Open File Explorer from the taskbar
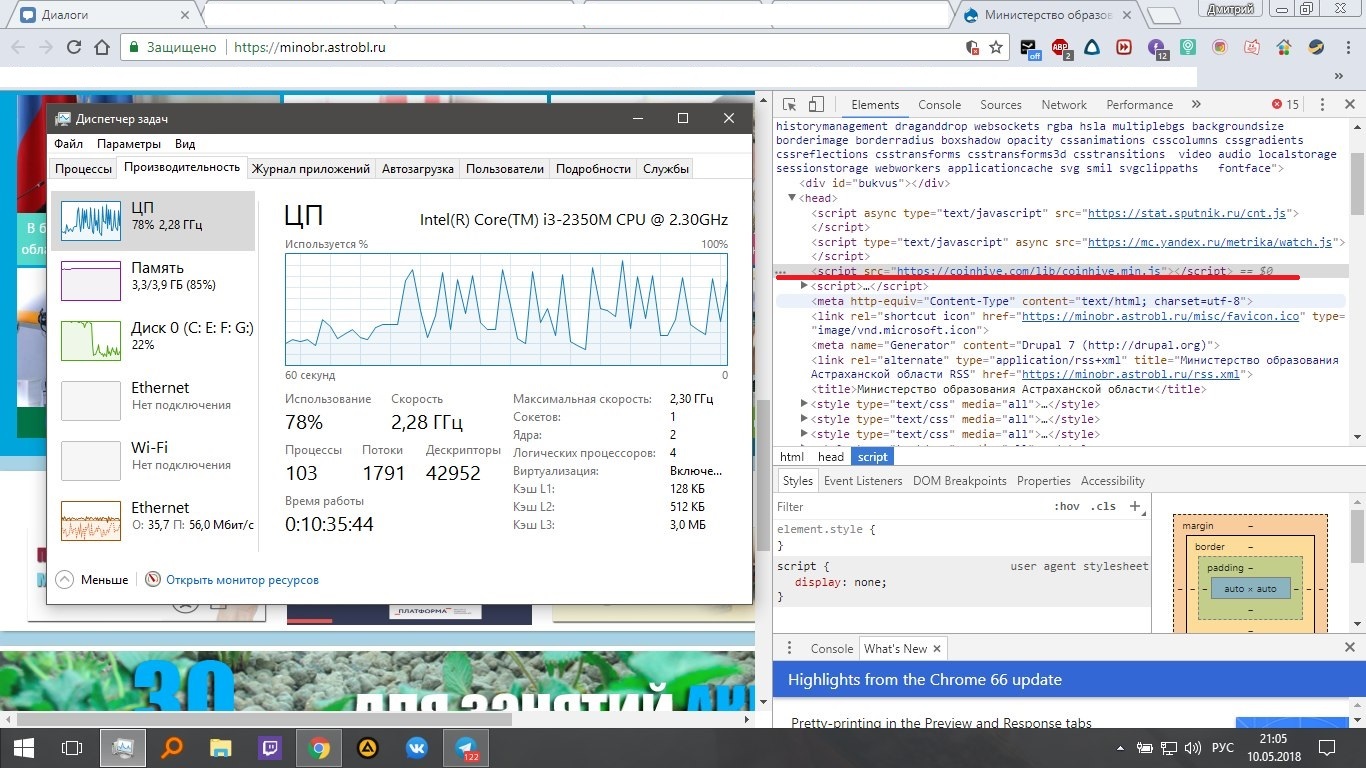Screen dimensions: 1366x768 [x=221, y=747]
